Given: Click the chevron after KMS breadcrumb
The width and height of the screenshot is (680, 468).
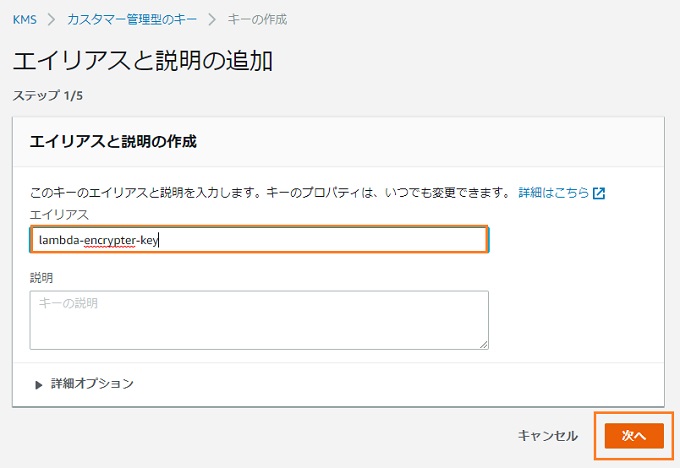Looking at the screenshot, I should click(x=52, y=20).
